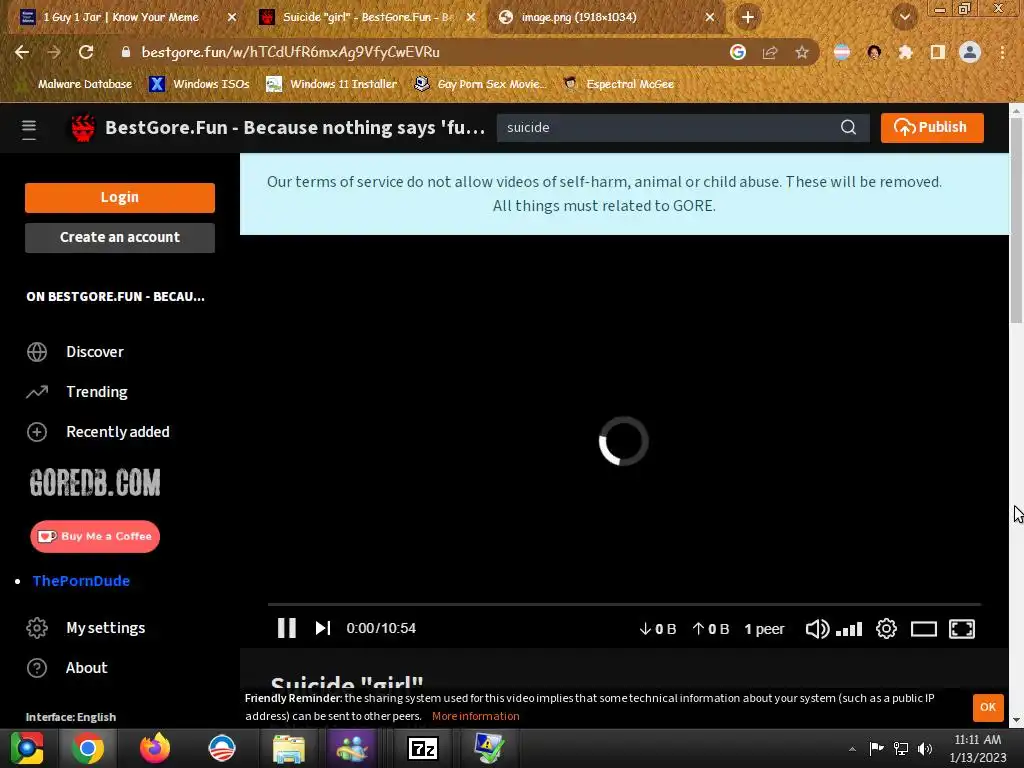Open the ThePornDude link
Screen dimensions: 1024x768
pyautogui.click(x=81, y=581)
